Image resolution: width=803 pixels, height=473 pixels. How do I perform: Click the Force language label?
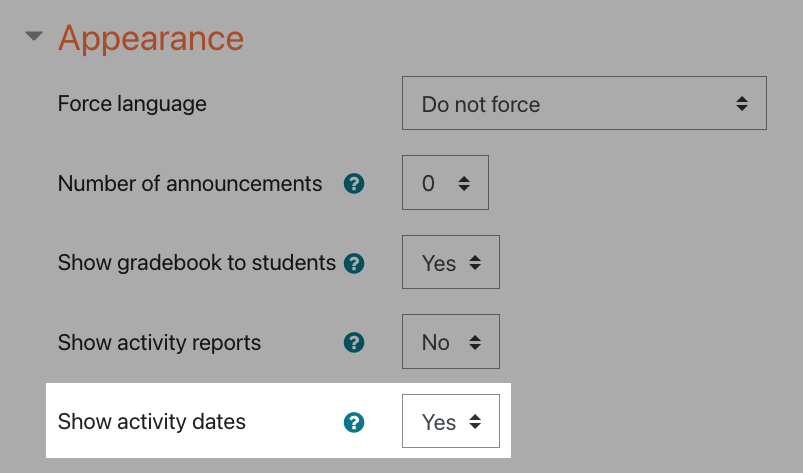pyautogui.click(x=132, y=104)
